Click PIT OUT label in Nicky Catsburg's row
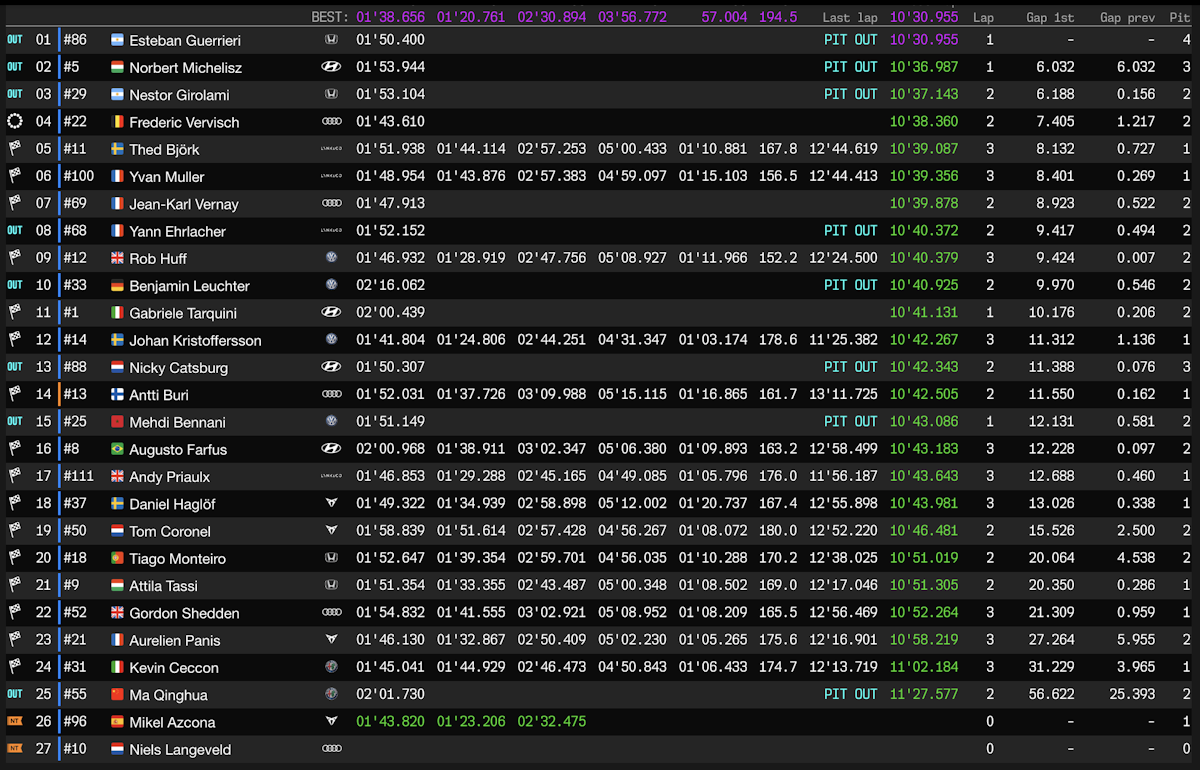The width and height of the screenshot is (1200, 770). coord(850,367)
